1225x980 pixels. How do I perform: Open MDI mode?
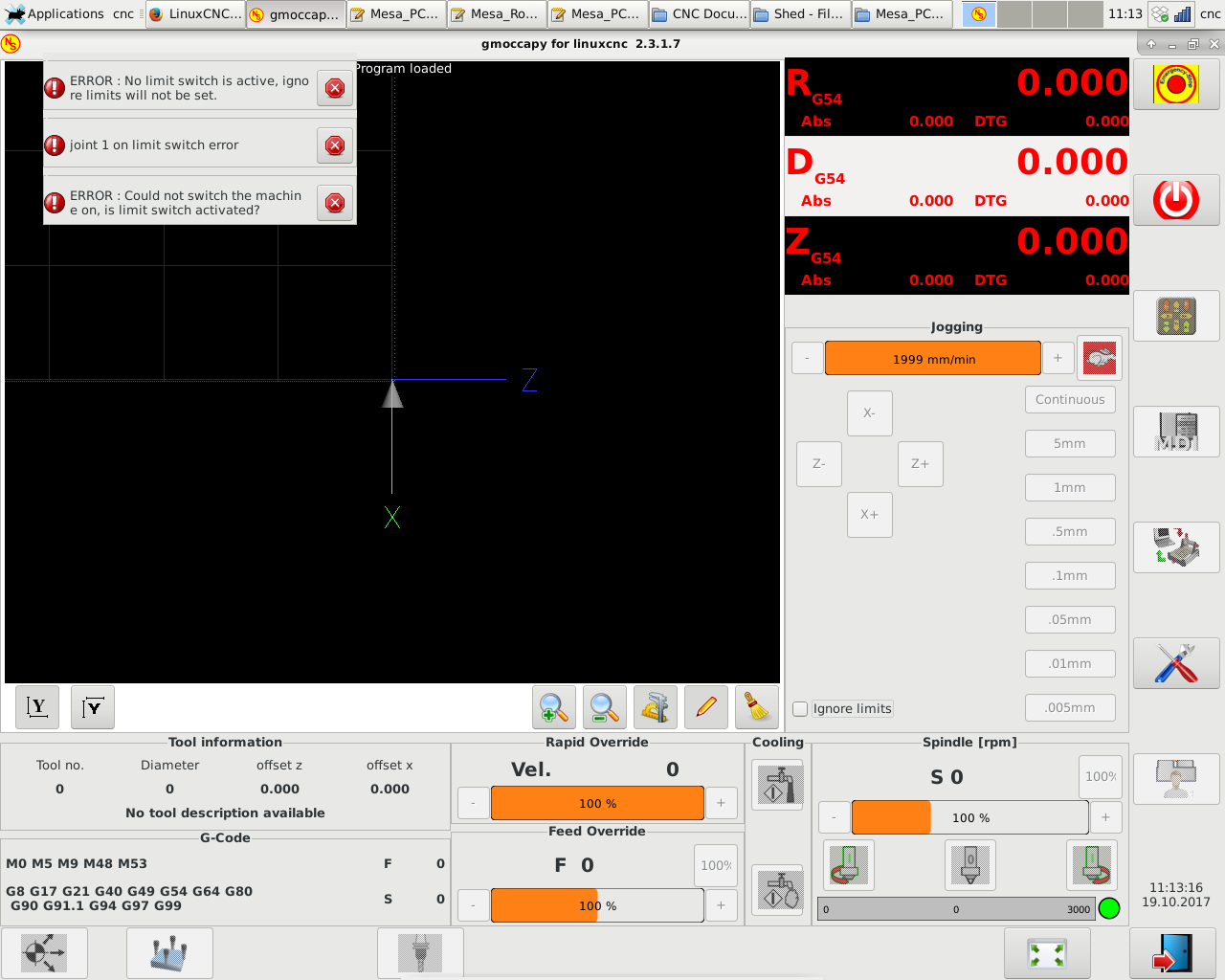pyautogui.click(x=1176, y=432)
